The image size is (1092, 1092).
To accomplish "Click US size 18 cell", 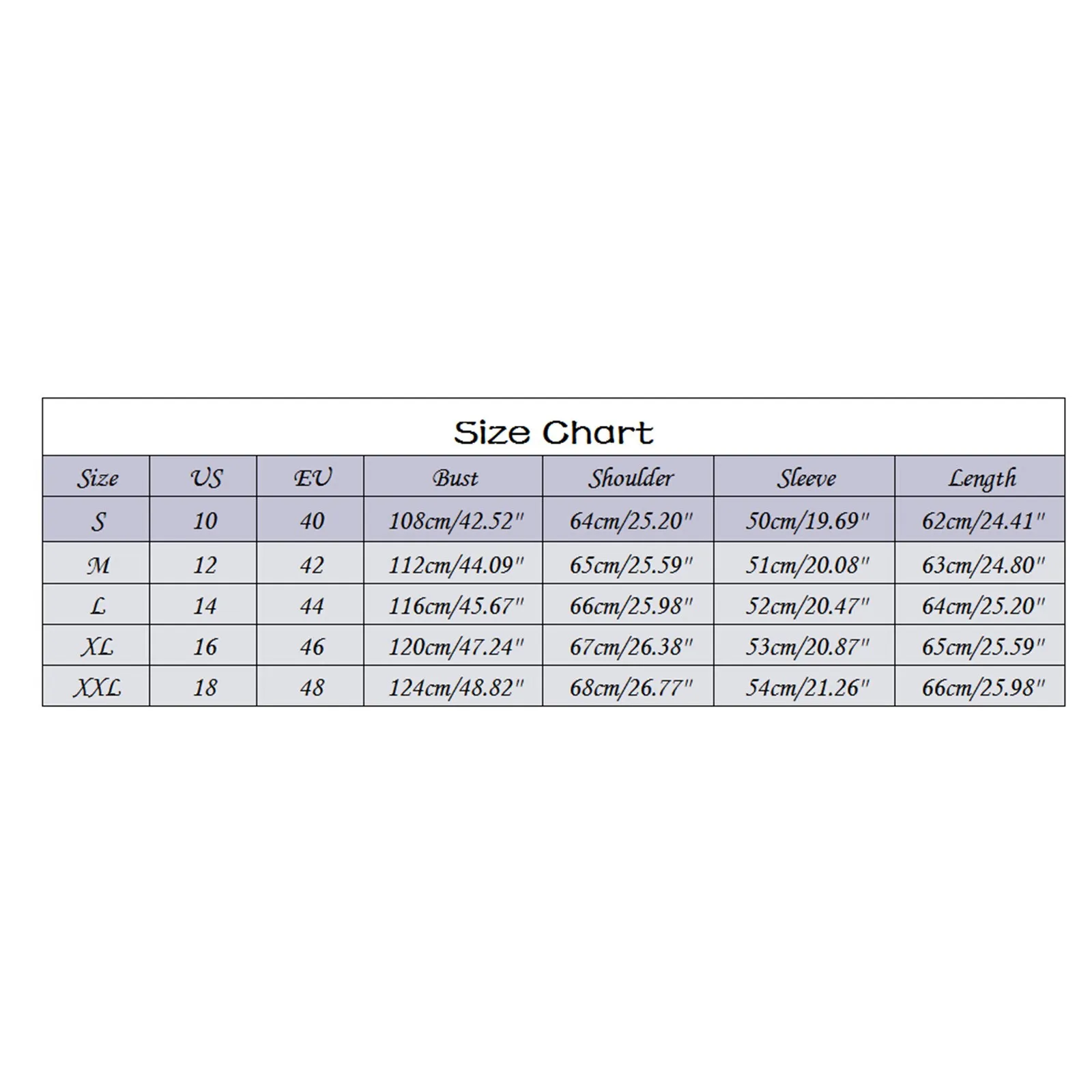I will coord(205,687).
